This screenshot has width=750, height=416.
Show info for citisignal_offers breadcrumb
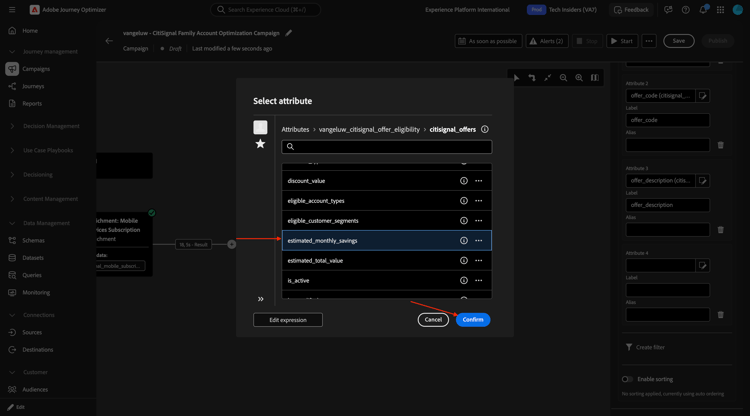pyautogui.click(x=485, y=130)
